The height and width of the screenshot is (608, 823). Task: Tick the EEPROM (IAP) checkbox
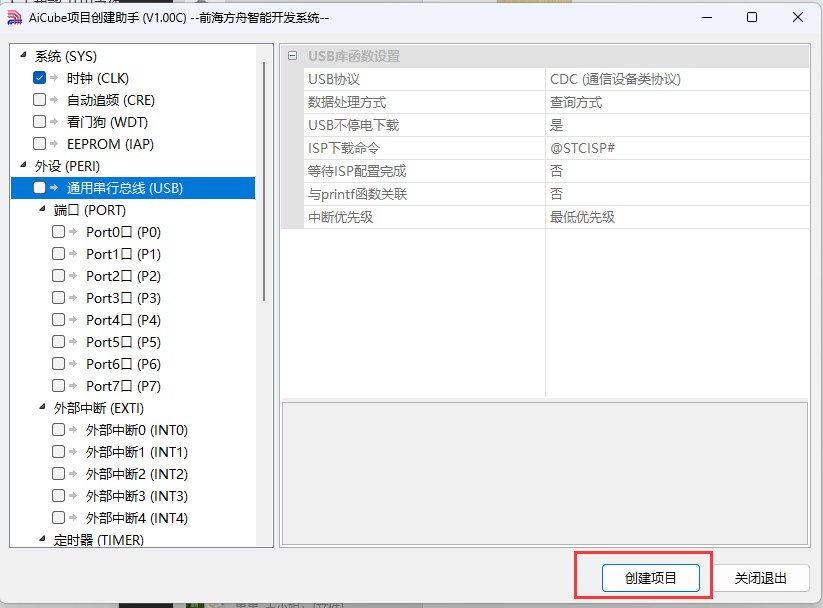click(39, 144)
